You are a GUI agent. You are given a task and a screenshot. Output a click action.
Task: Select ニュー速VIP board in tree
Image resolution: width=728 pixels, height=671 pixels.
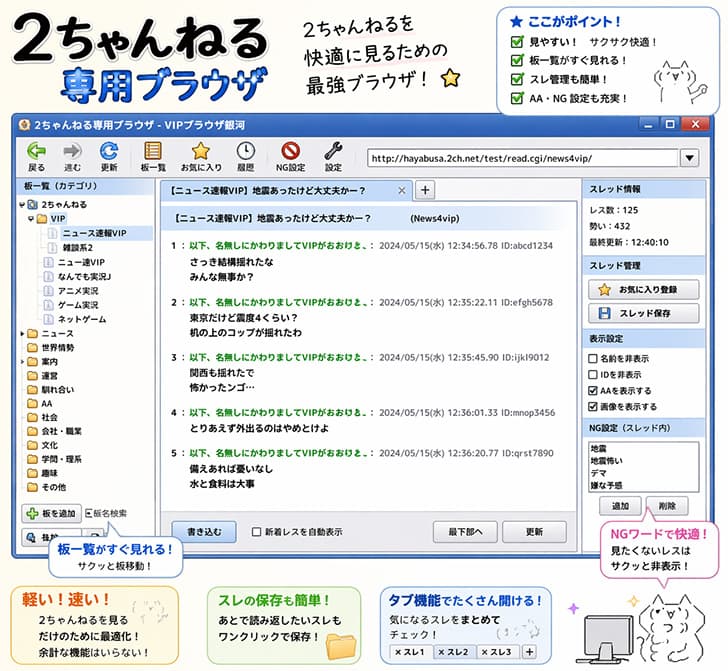click(x=81, y=262)
